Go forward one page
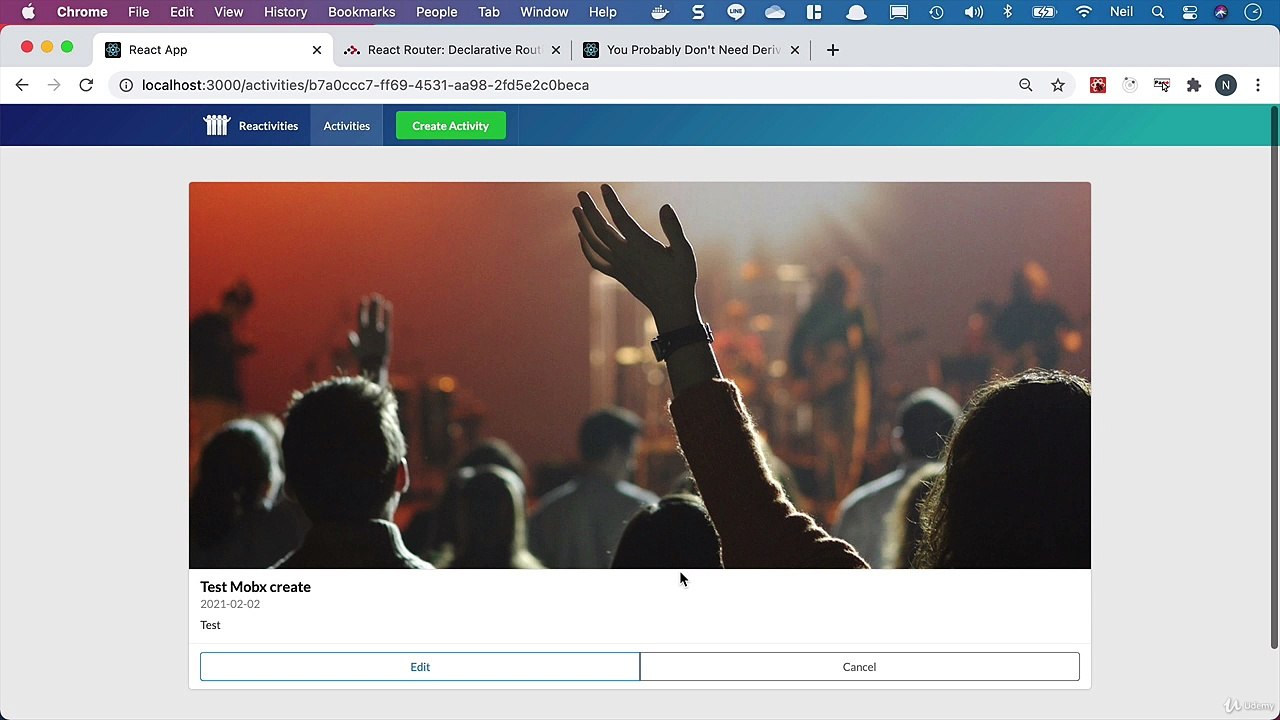Viewport: 1280px width, 720px height. (54, 85)
